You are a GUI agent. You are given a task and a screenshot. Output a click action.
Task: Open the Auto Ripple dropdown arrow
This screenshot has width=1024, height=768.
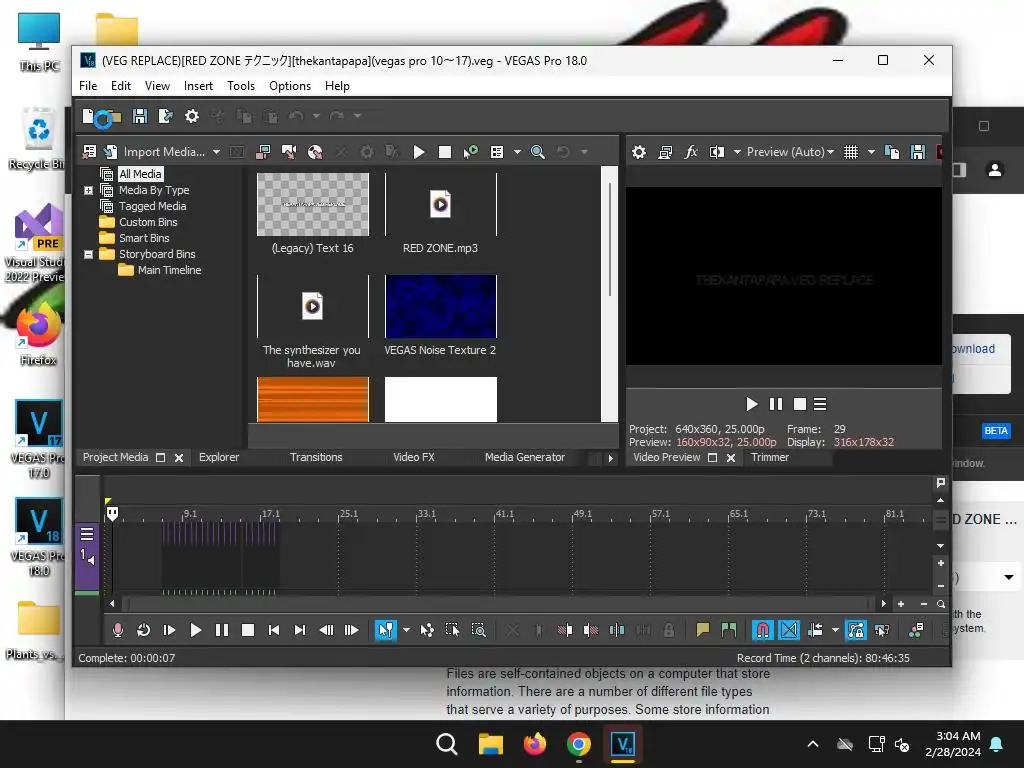click(835, 630)
